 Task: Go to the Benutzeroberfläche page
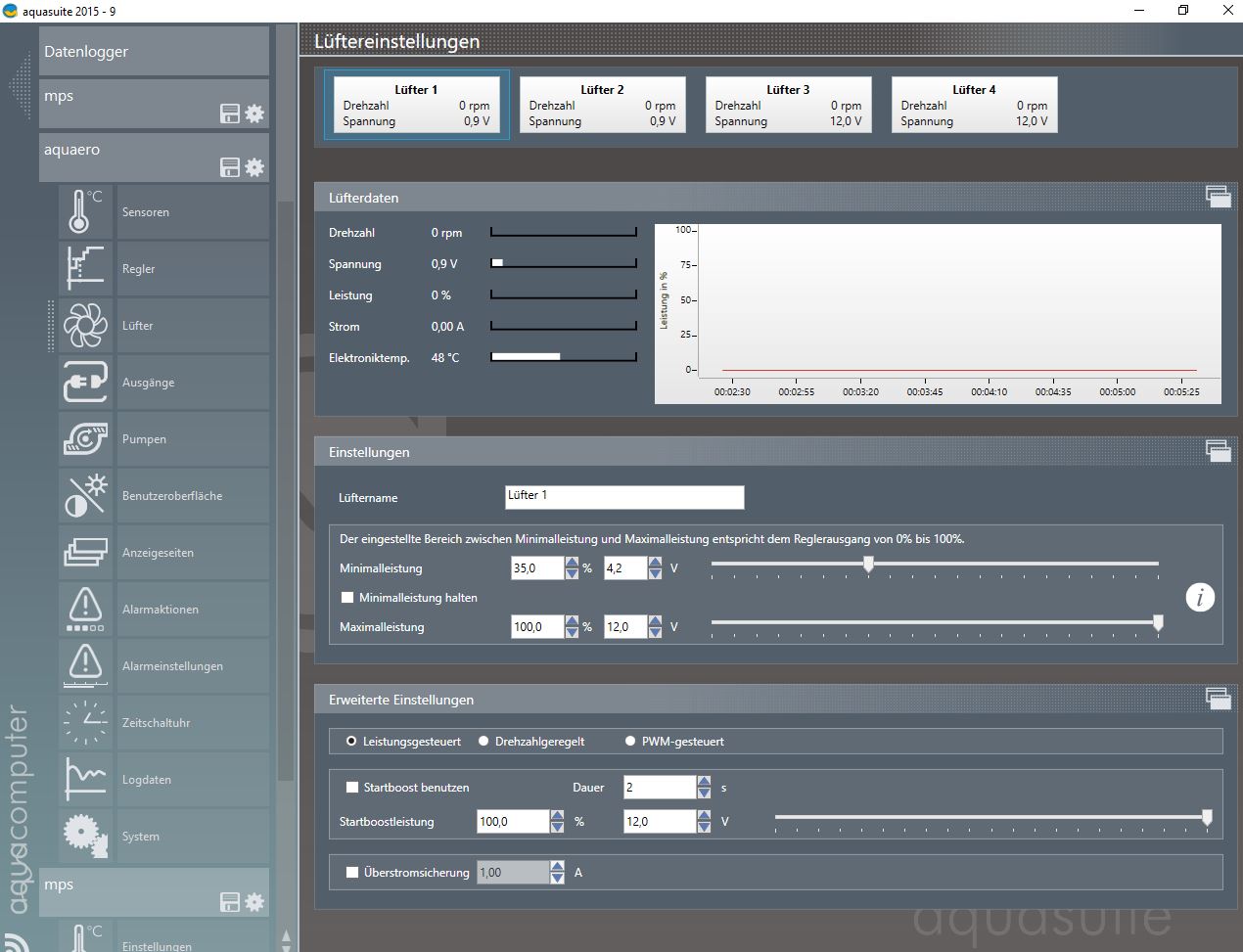click(172, 496)
